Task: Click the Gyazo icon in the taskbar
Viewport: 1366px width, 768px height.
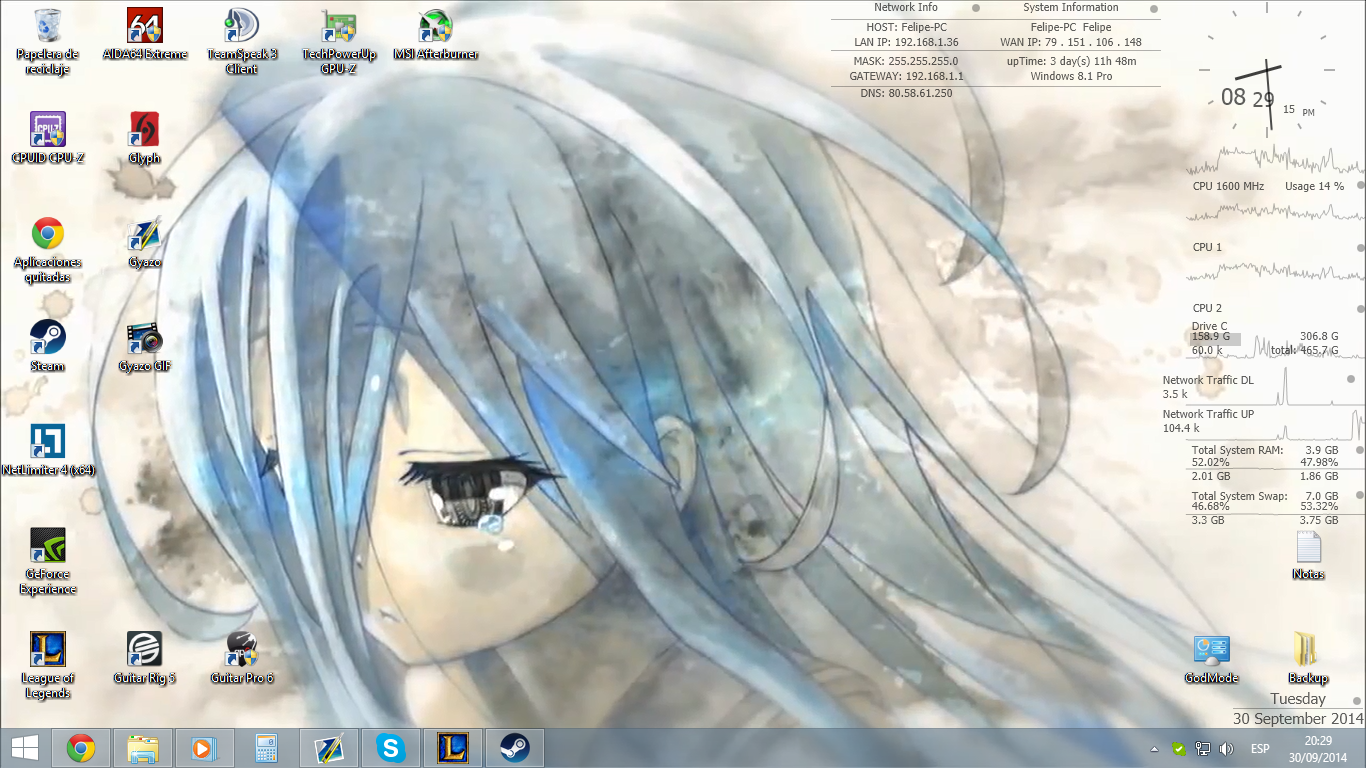Action: [x=328, y=748]
